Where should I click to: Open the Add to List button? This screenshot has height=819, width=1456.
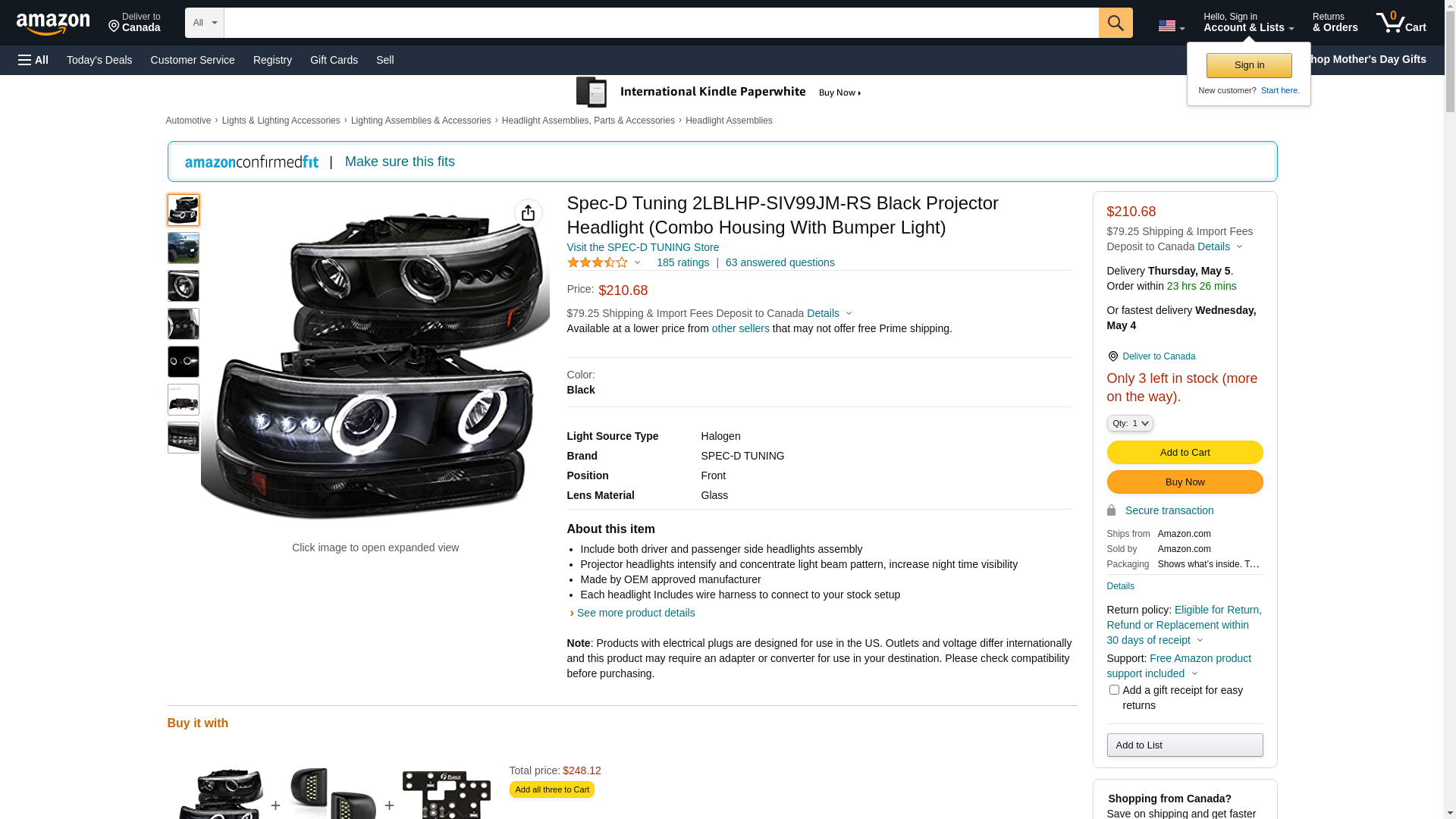click(x=1184, y=745)
